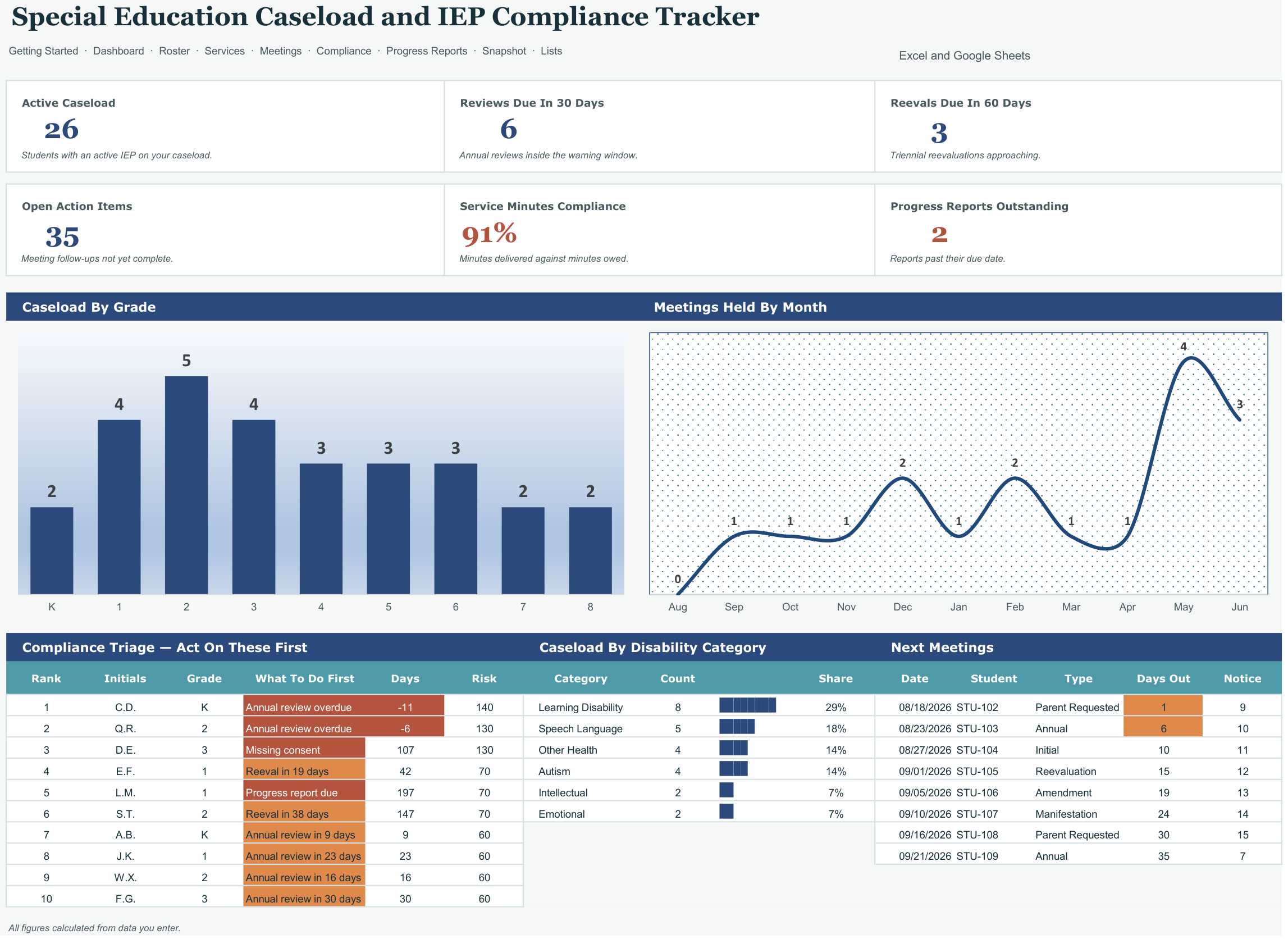The image size is (1288, 939).
Task: Select the Progress Reports Outstanding value 2
Action: coord(940,235)
